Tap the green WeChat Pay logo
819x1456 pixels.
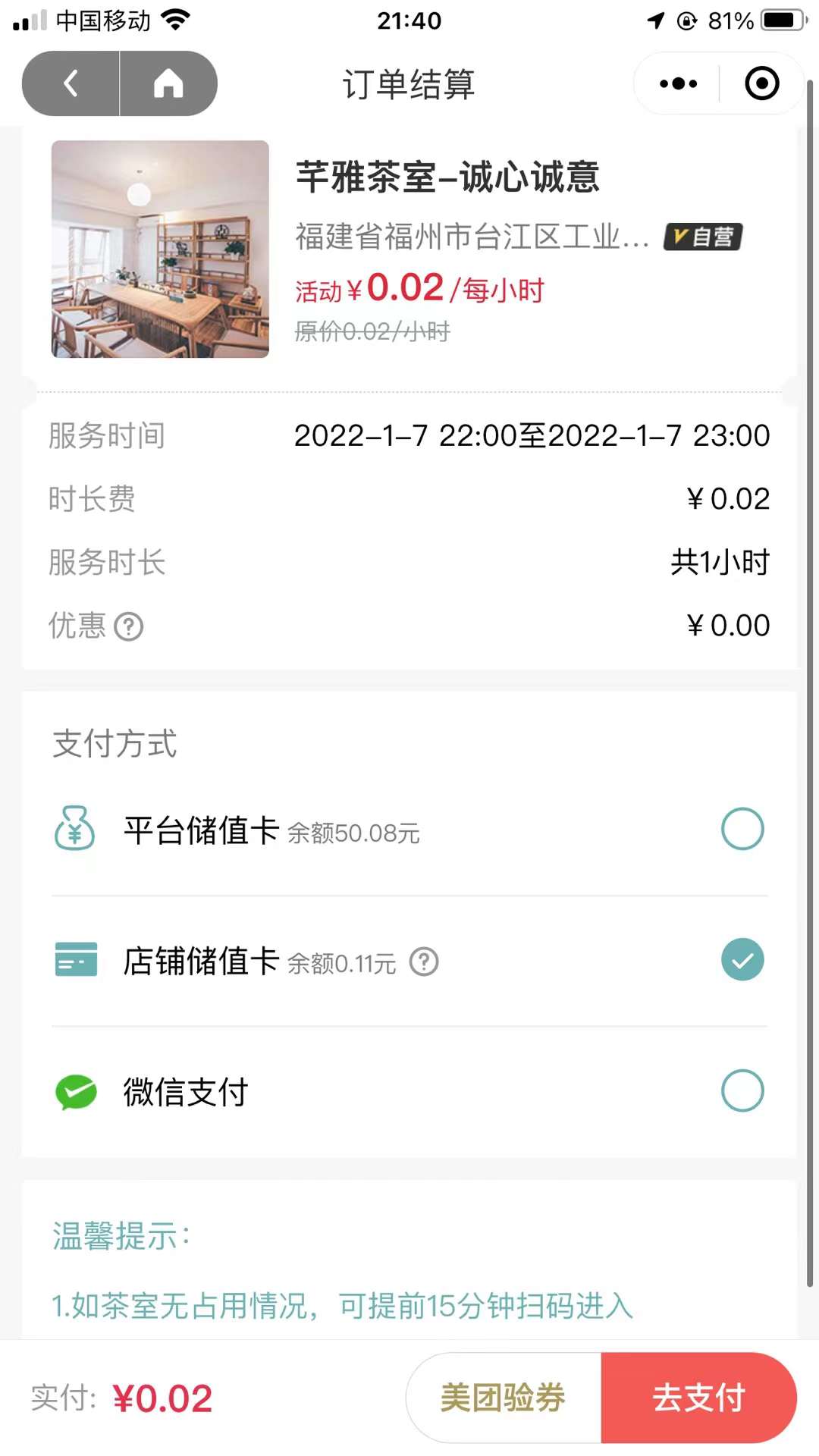coord(76,1092)
